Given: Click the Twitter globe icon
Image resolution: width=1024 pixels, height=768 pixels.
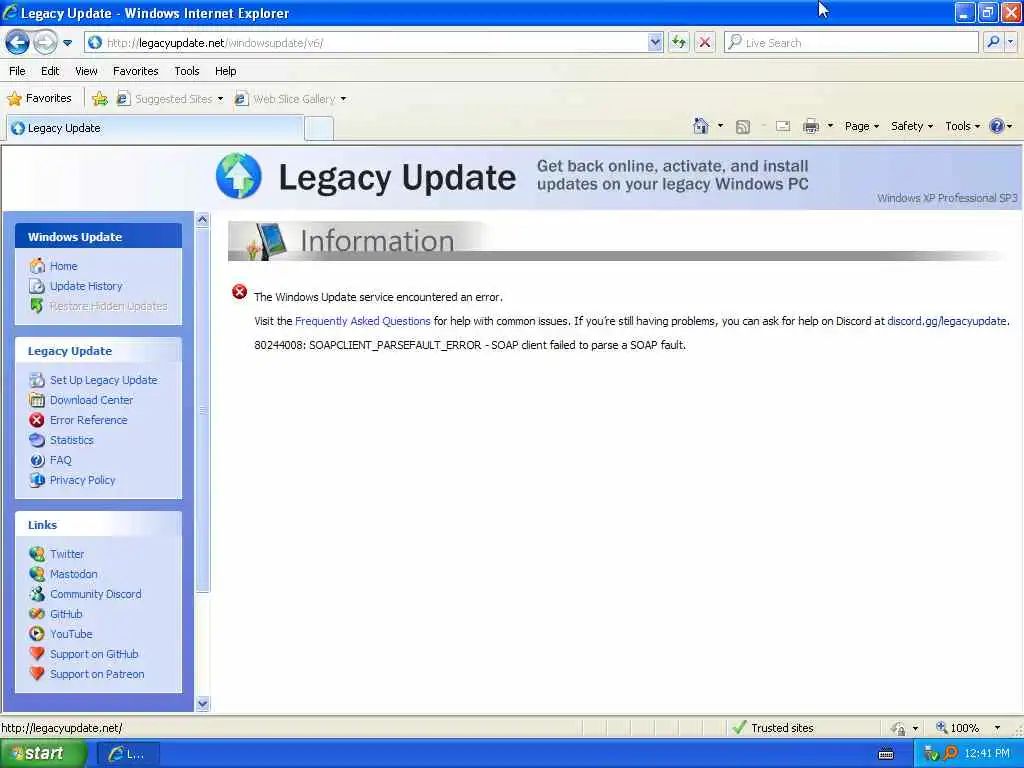Looking at the screenshot, I should tap(37, 554).
